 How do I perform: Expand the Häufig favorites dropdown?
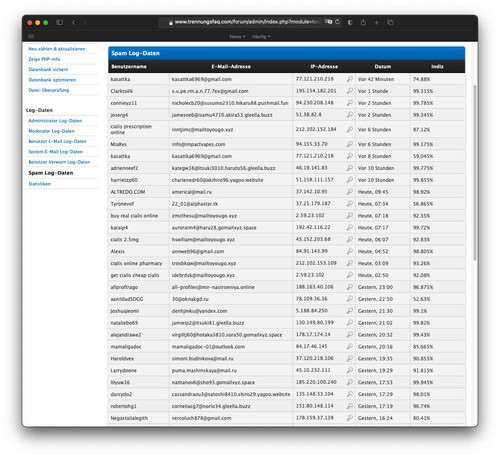click(x=261, y=36)
